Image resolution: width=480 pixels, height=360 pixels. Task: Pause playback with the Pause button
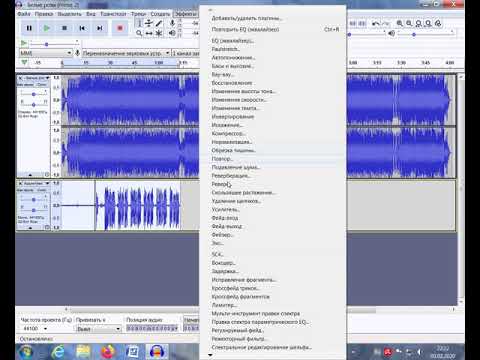coord(29,28)
